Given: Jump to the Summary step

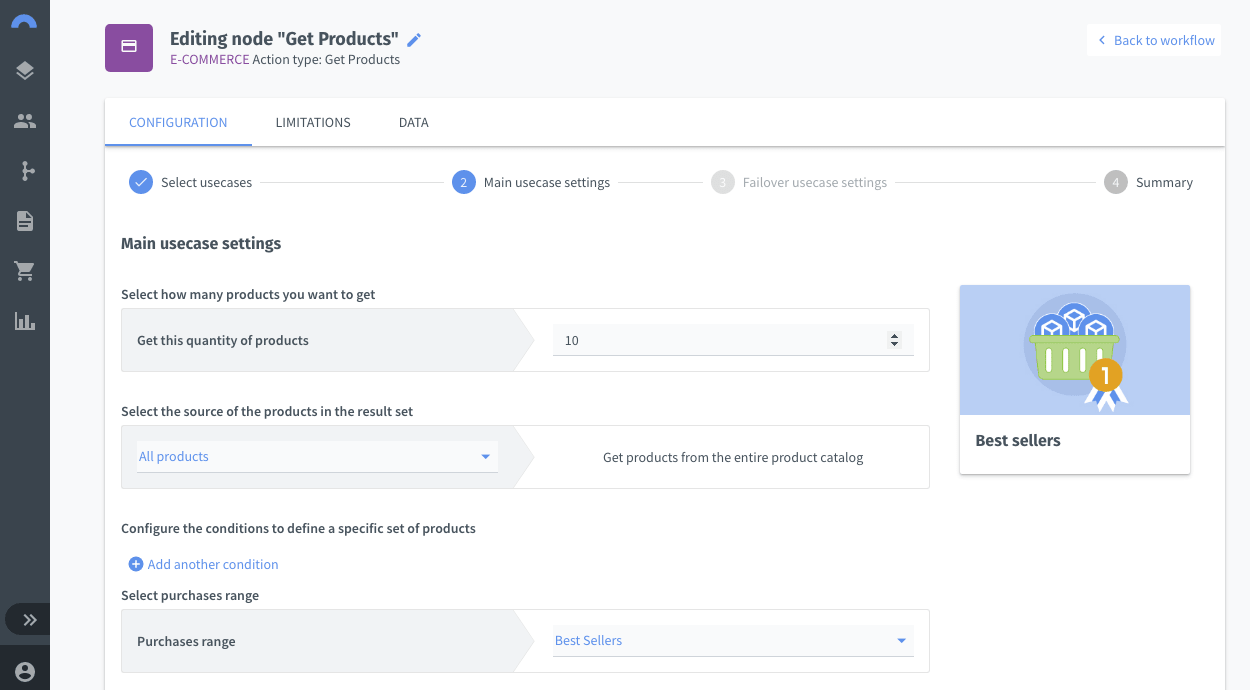Looking at the screenshot, I should click(x=1149, y=182).
